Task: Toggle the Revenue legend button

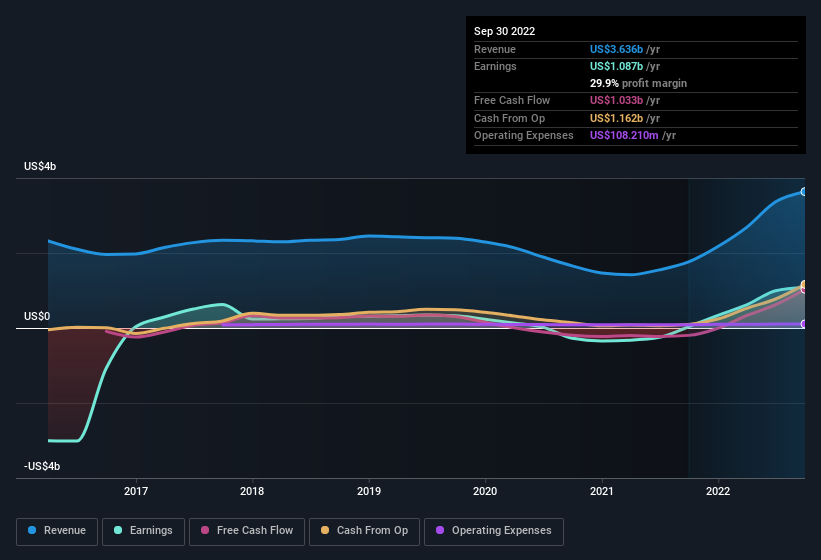Action: pyautogui.click(x=57, y=531)
